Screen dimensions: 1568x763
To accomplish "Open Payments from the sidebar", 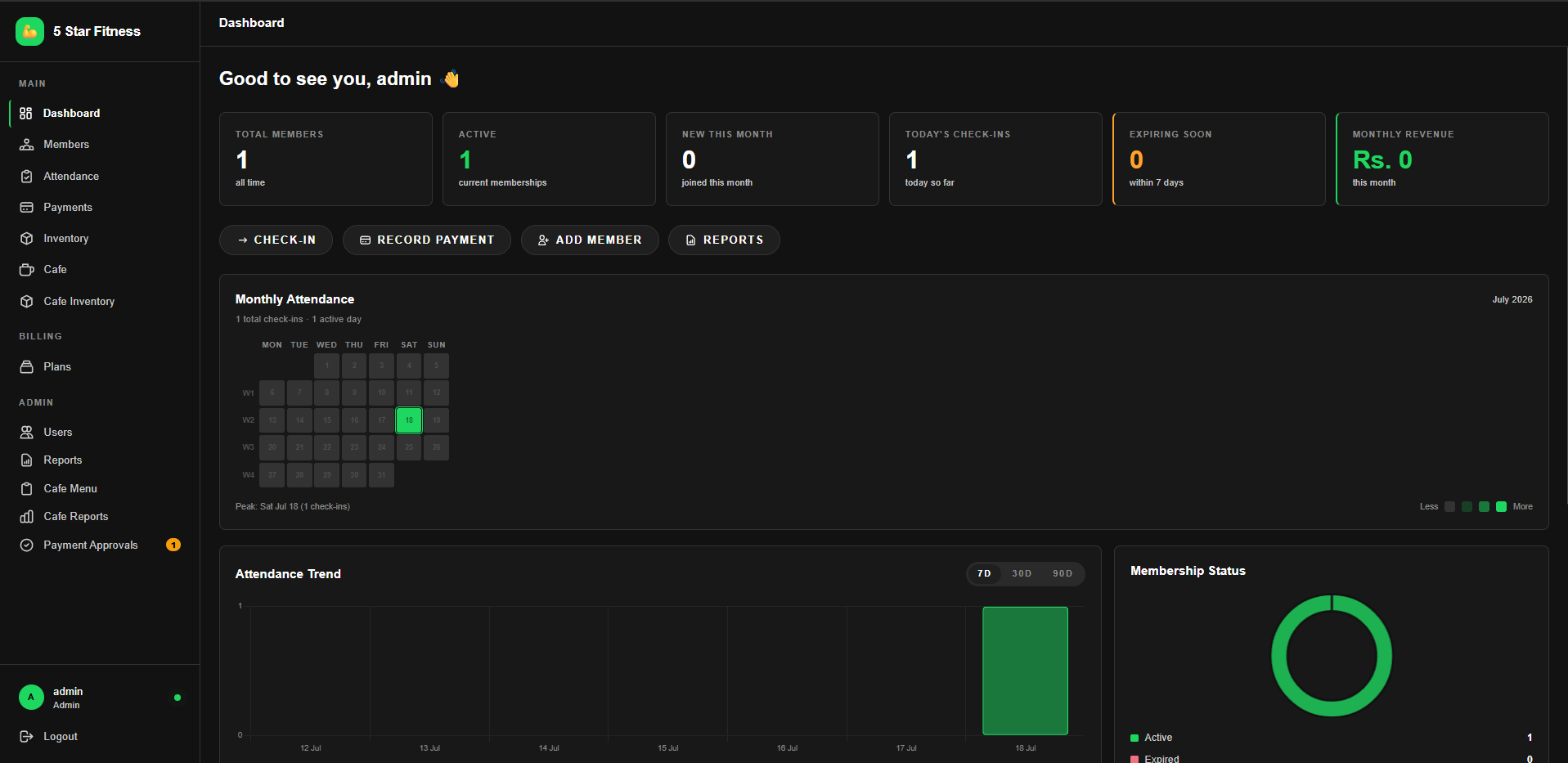I will click(x=100, y=207).
